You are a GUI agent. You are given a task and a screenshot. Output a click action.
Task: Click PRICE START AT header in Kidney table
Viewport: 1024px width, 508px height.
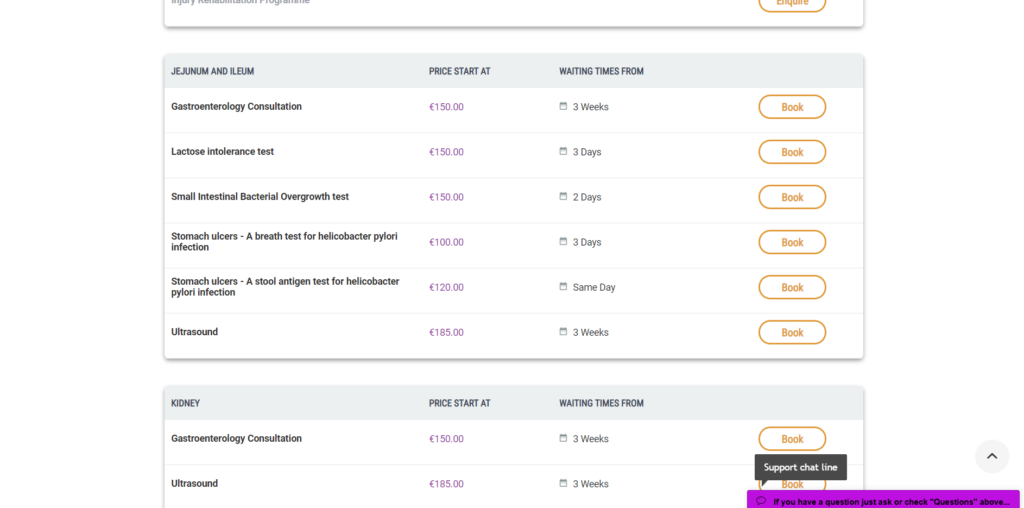(460, 404)
